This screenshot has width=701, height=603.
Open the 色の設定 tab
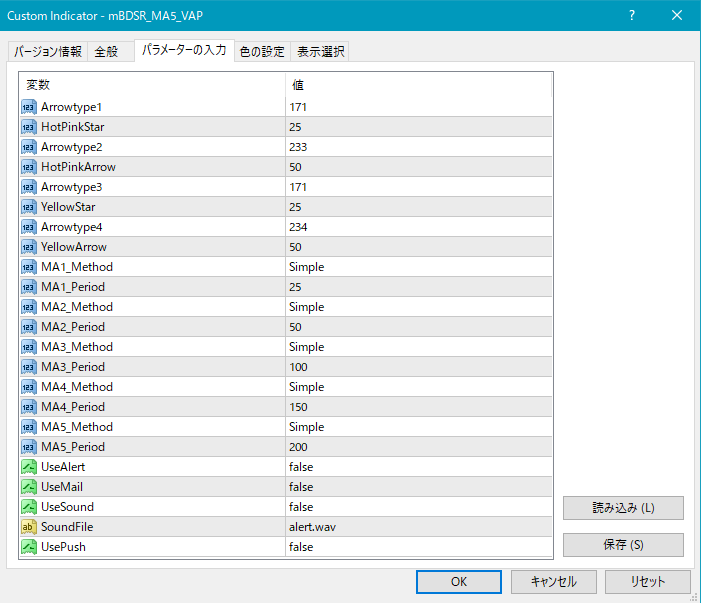coord(262,51)
